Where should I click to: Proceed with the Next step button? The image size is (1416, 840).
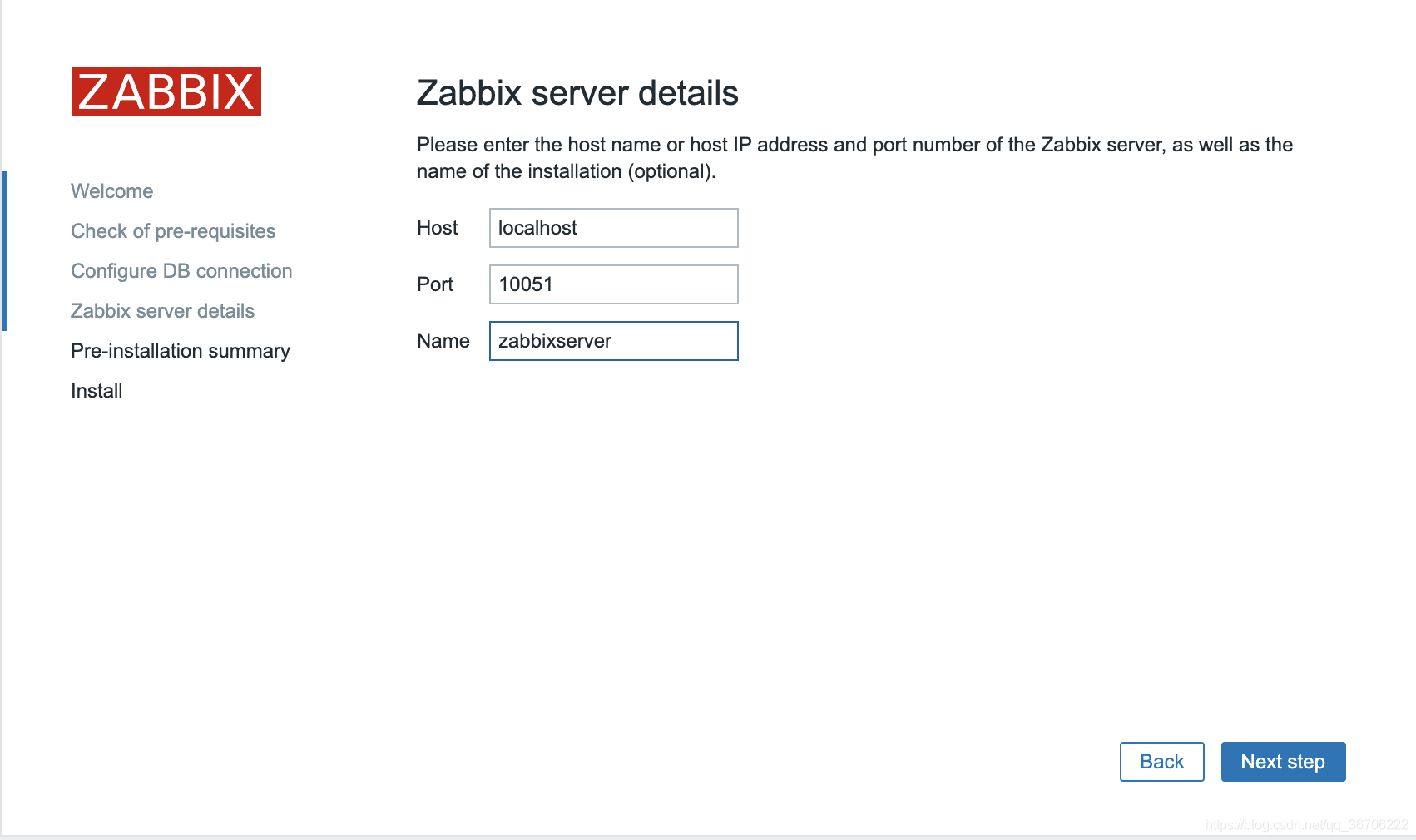click(1284, 762)
